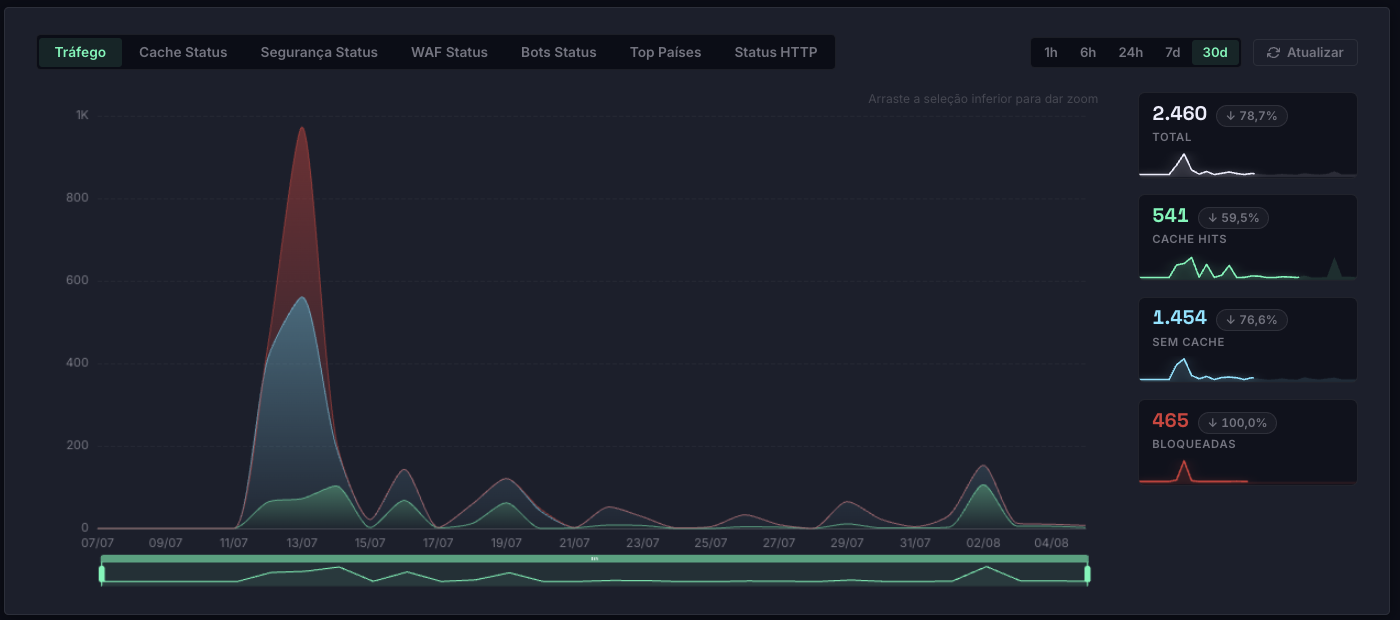Click the 1.454 sem cache value

[1180, 318]
